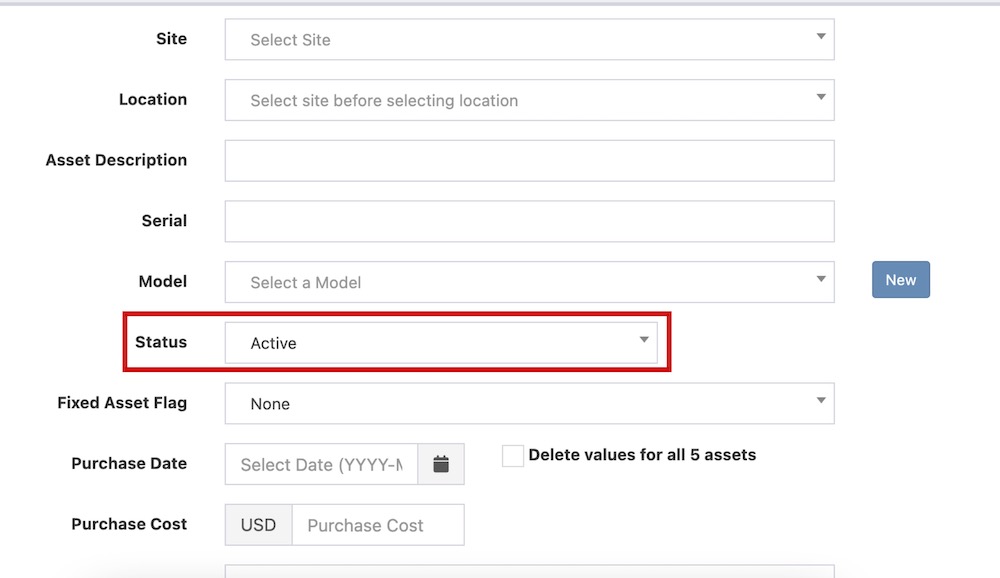Click the Active value in Status
The height and width of the screenshot is (578, 1000).
[274, 343]
